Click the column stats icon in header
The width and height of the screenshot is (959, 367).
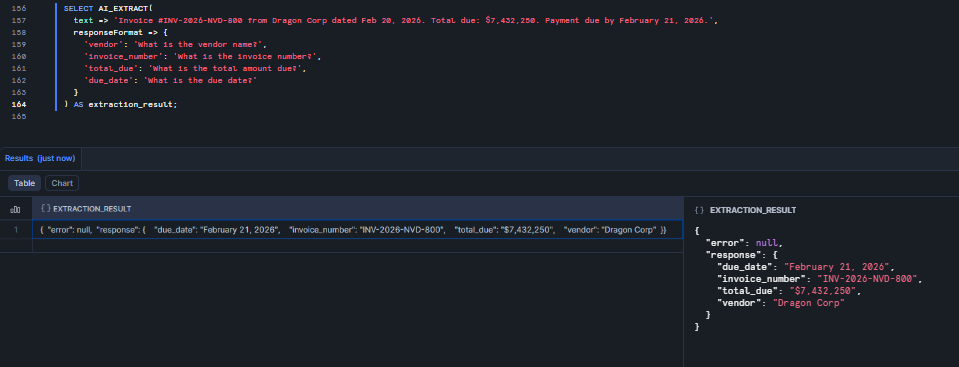tap(15, 209)
